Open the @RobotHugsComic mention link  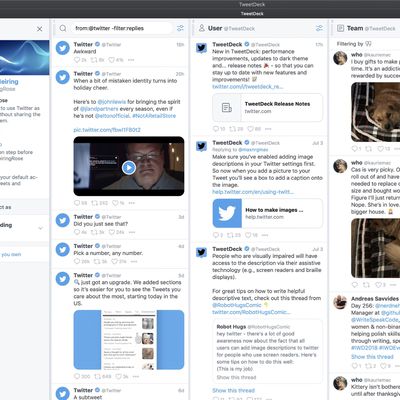tap(237, 305)
